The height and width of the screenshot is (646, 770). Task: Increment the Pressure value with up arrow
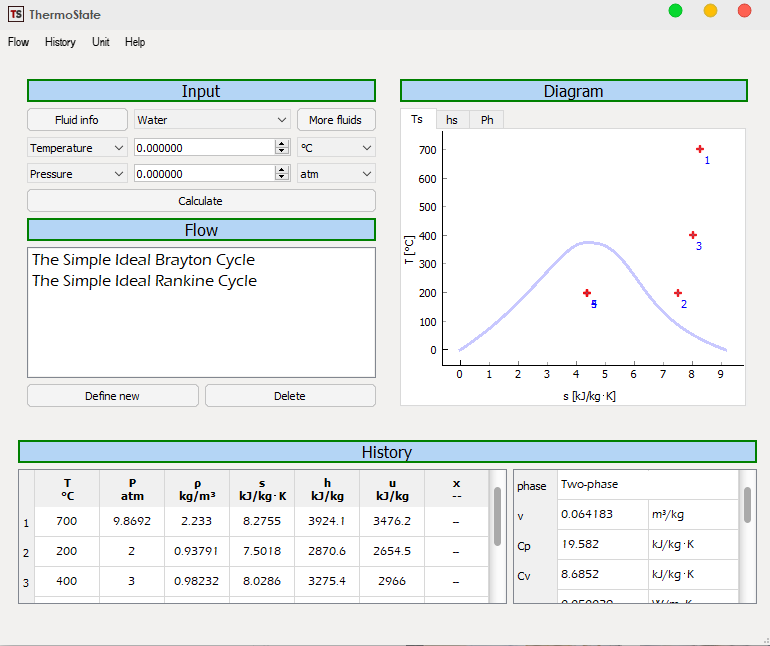[x=281, y=169]
